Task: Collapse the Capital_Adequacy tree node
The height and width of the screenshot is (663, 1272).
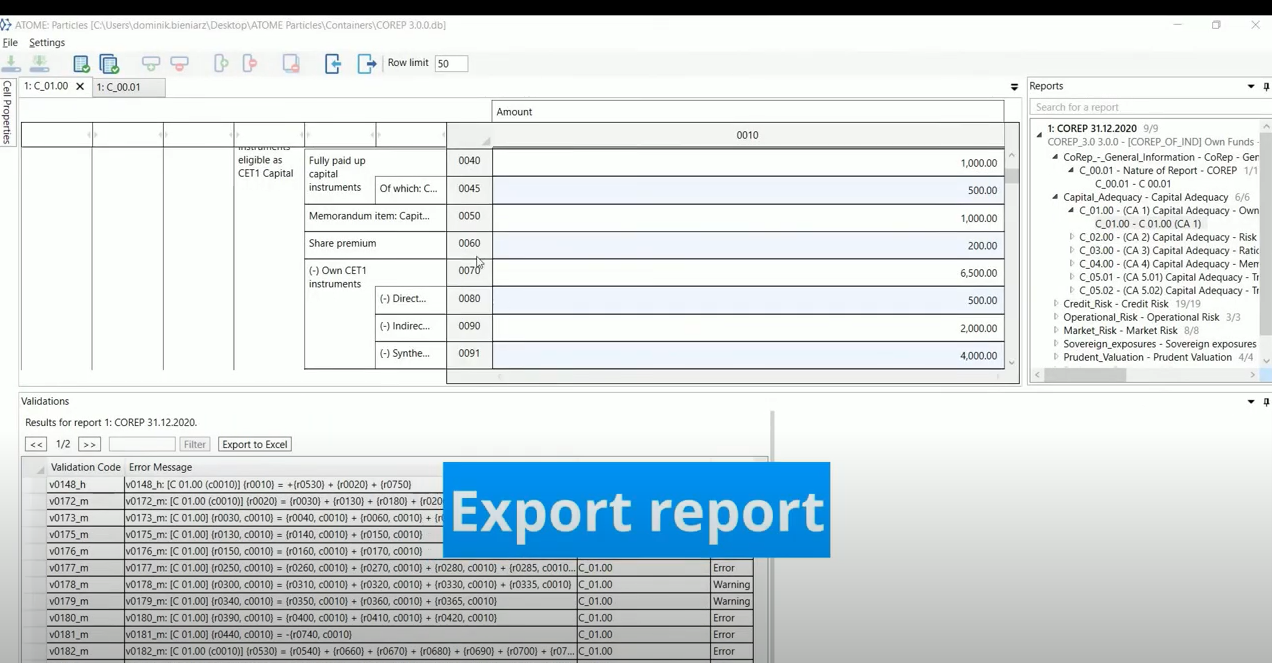Action: point(1055,197)
